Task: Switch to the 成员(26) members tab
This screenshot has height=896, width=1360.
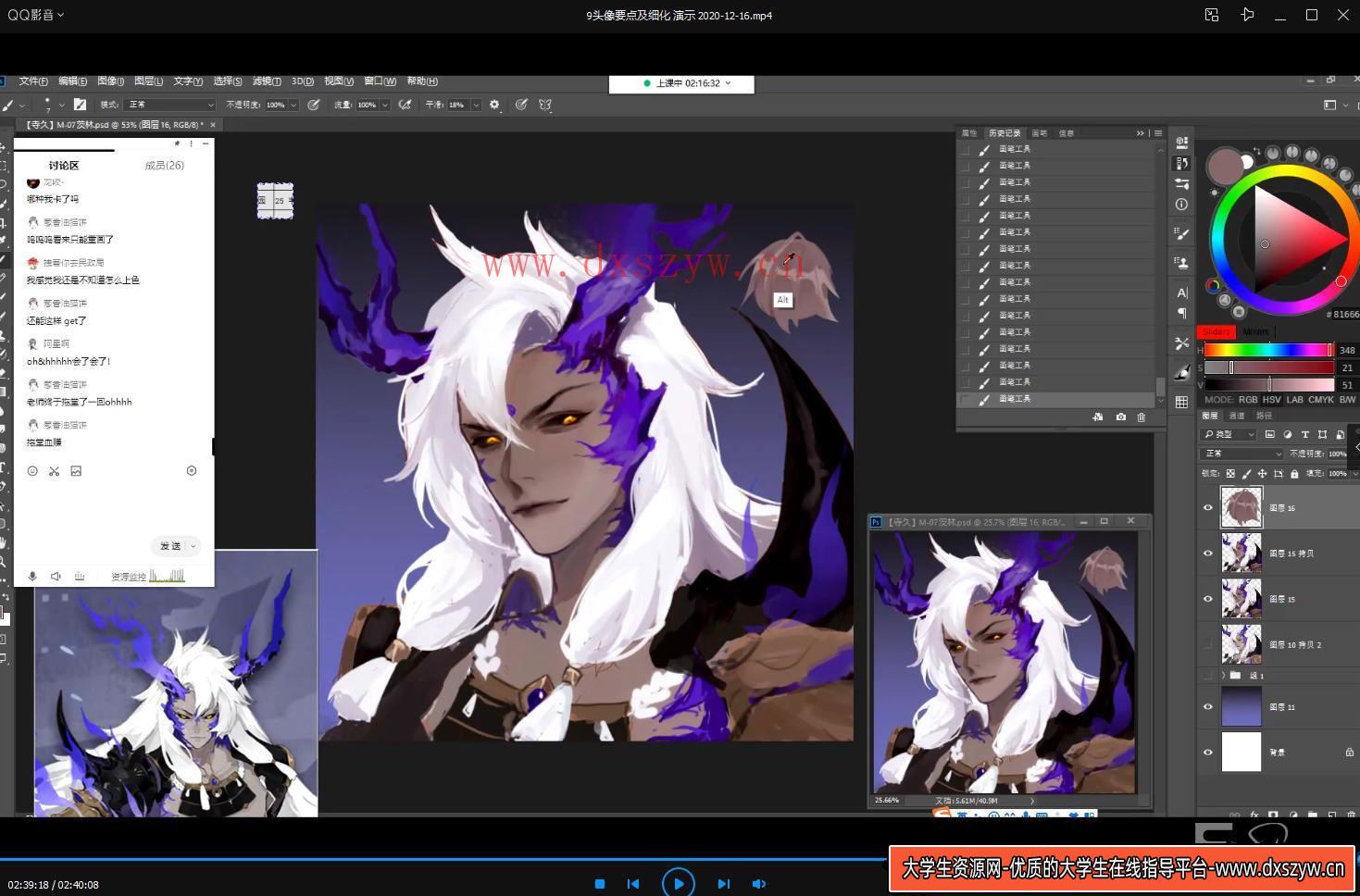Action: 164,165
